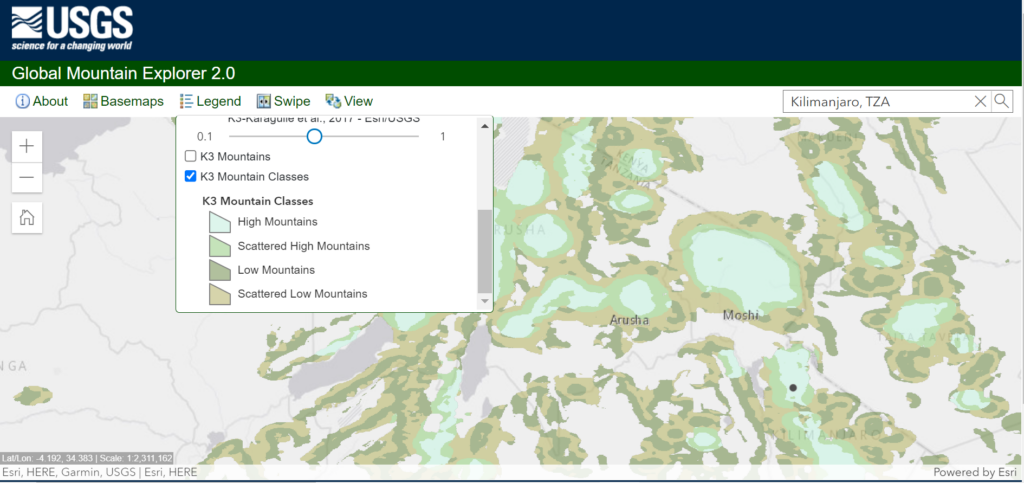Click the High Mountains color swatch
This screenshot has height=483, width=1024.
(219, 222)
